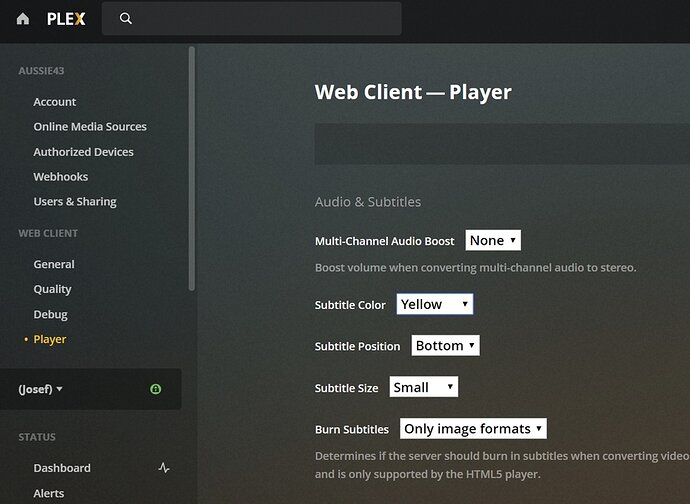
Task: Open Debug settings
Action: 51,314
